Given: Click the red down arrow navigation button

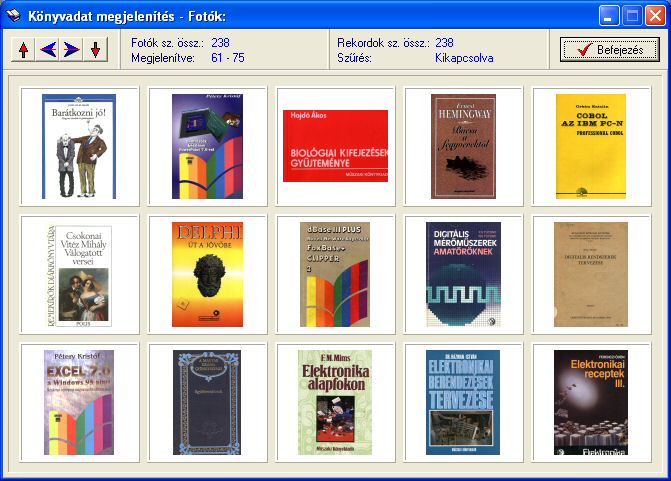Looking at the screenshot, I should click(x=95, y=50).
